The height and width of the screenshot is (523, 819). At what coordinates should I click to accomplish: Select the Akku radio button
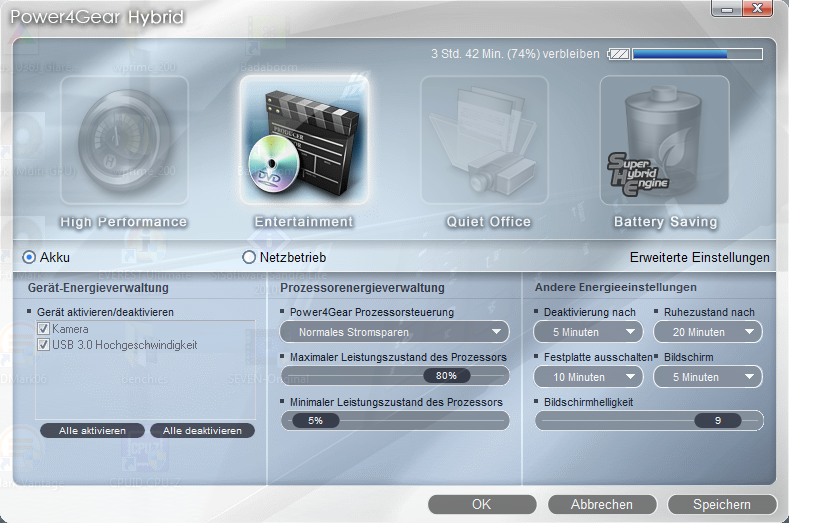point(29,257)
